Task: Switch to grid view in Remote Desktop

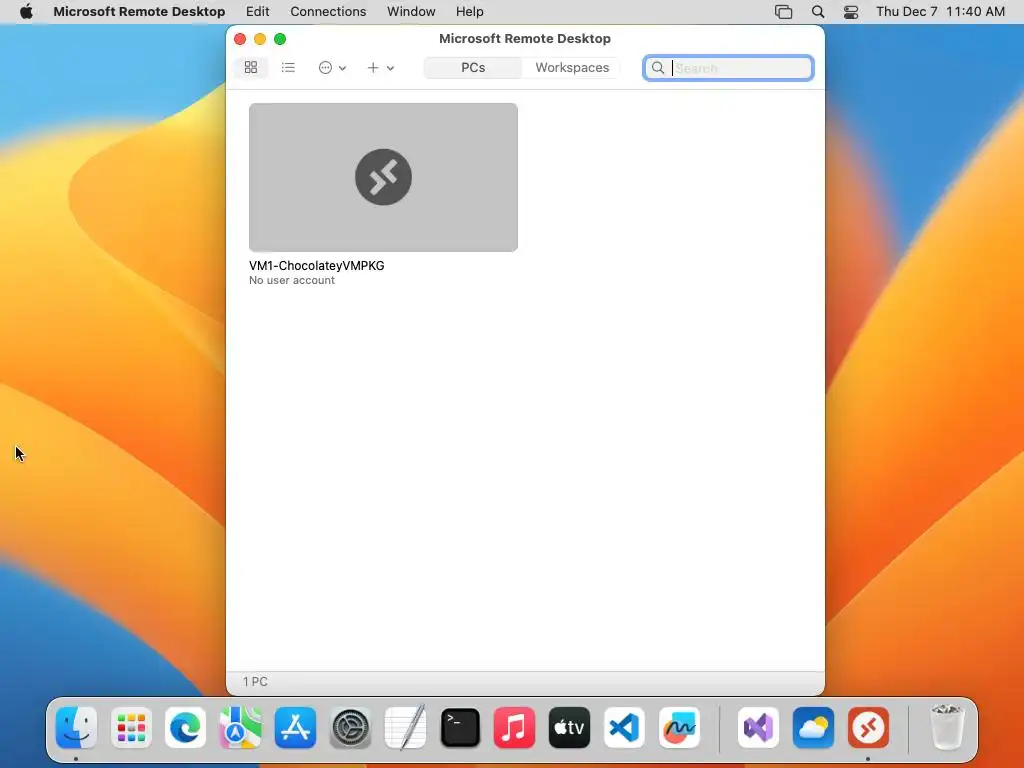Action: click(251, 67)
